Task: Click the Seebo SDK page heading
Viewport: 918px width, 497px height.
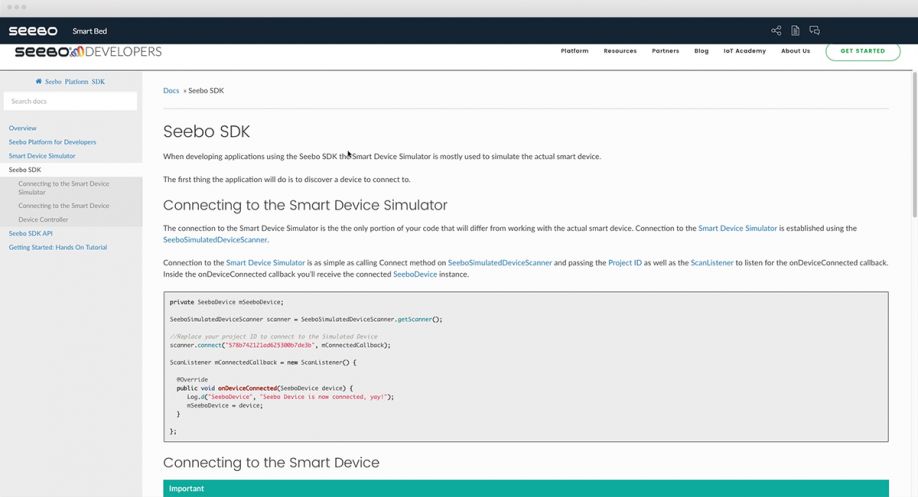Action: pyautogui.click(x=206, y=131)
